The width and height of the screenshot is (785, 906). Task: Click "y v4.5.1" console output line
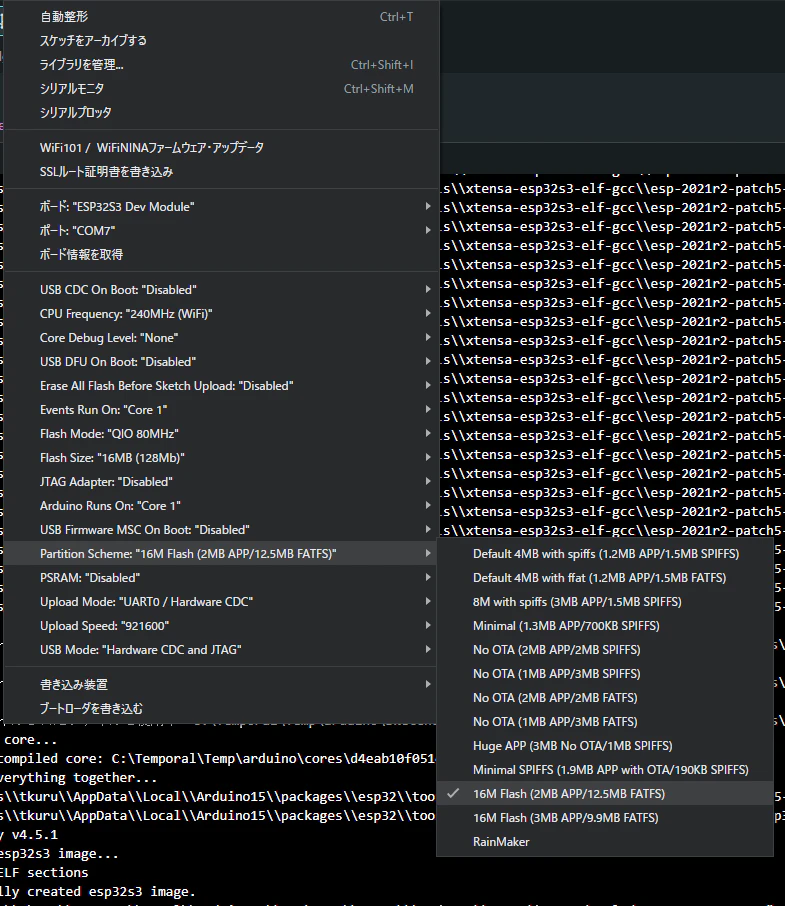pyautogui.click(x=29, y=834)
